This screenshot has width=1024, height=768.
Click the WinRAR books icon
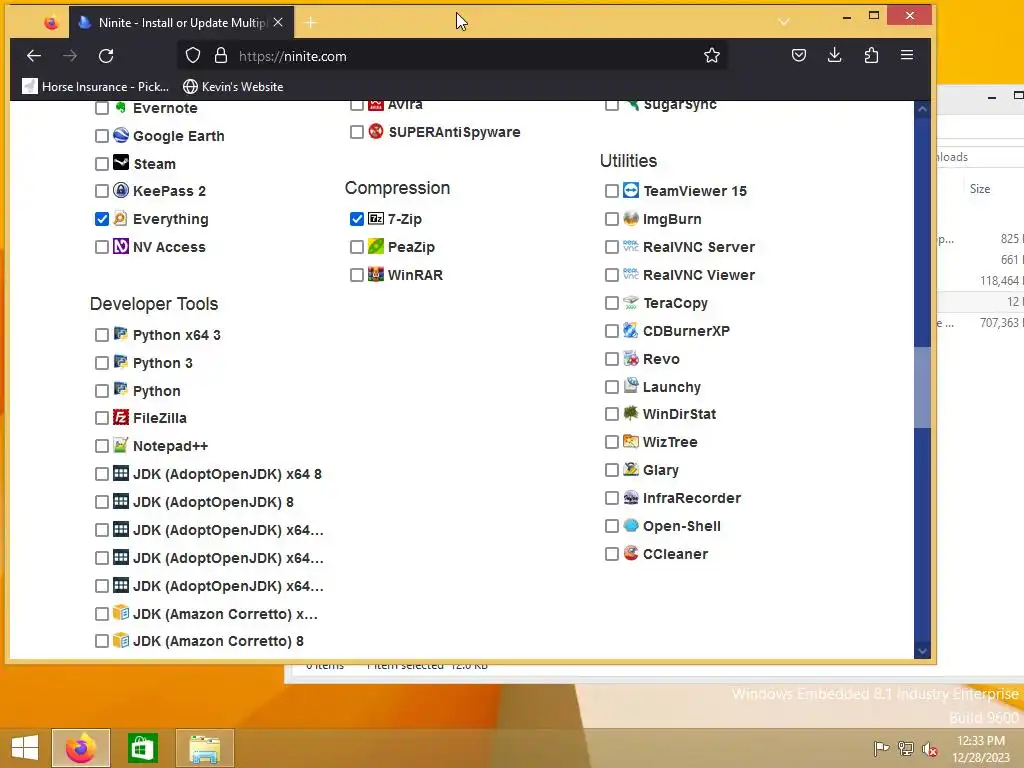[376, 274]
